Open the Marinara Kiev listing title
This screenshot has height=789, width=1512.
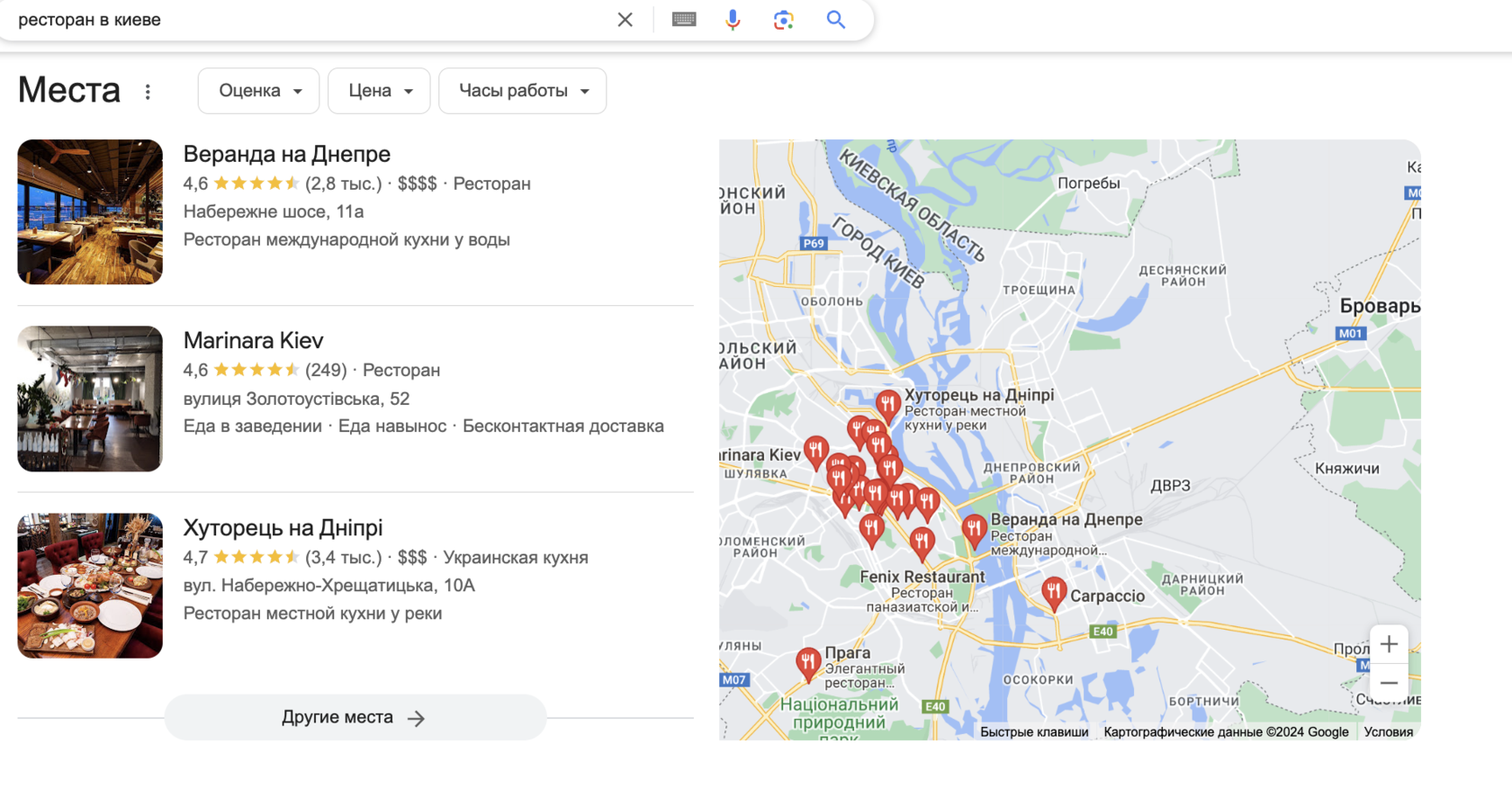253,341
